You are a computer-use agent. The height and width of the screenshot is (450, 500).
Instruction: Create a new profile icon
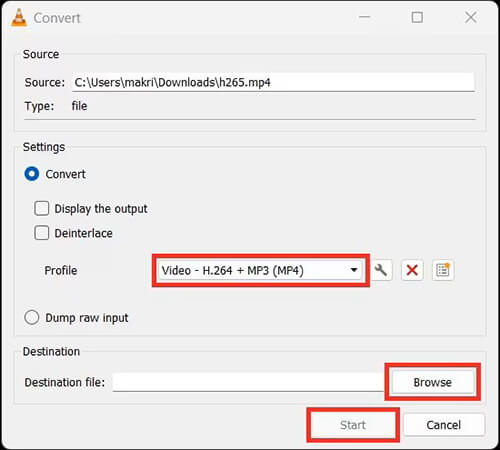tap(443, 270)
